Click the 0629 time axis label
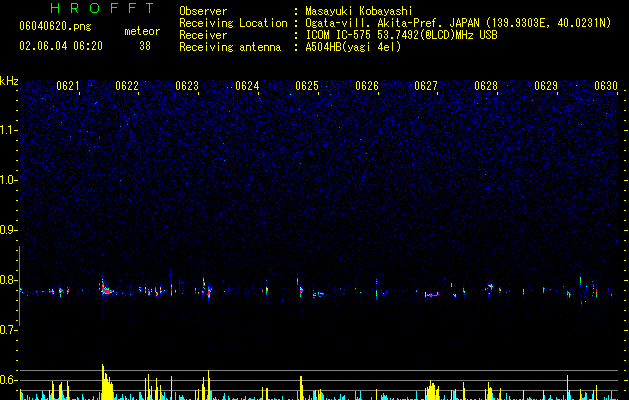The image size is (629, 400). pyautogui.click(x=546, y=86)
